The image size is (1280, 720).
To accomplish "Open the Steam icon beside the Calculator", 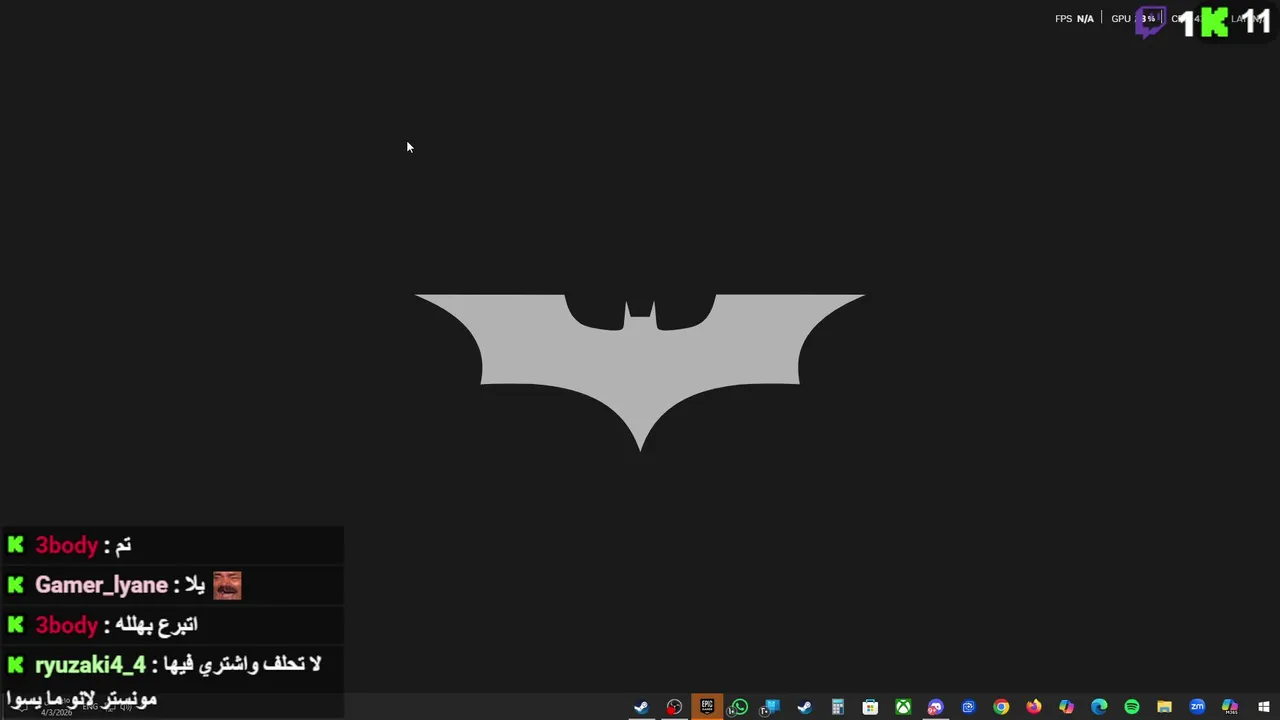I will 804,707.
